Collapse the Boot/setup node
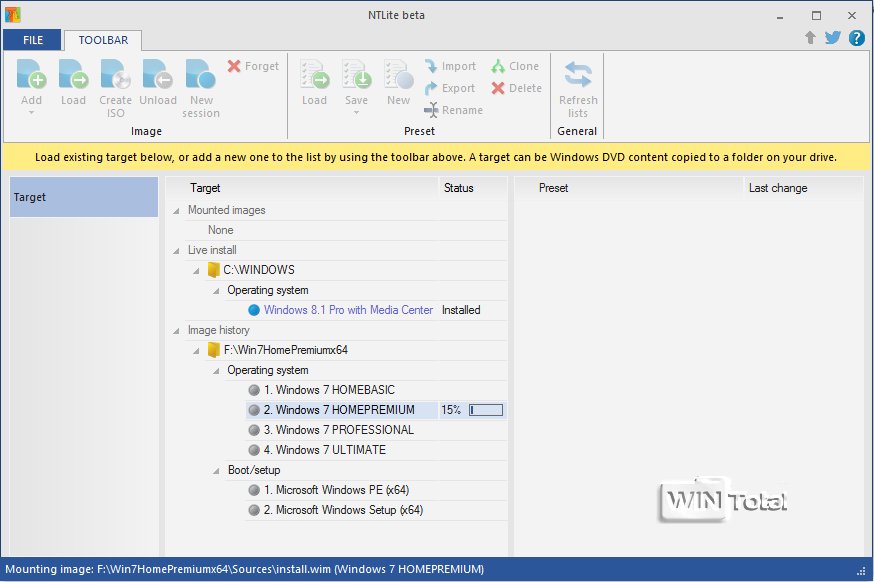Screen dimensions: 874x582 216,471
